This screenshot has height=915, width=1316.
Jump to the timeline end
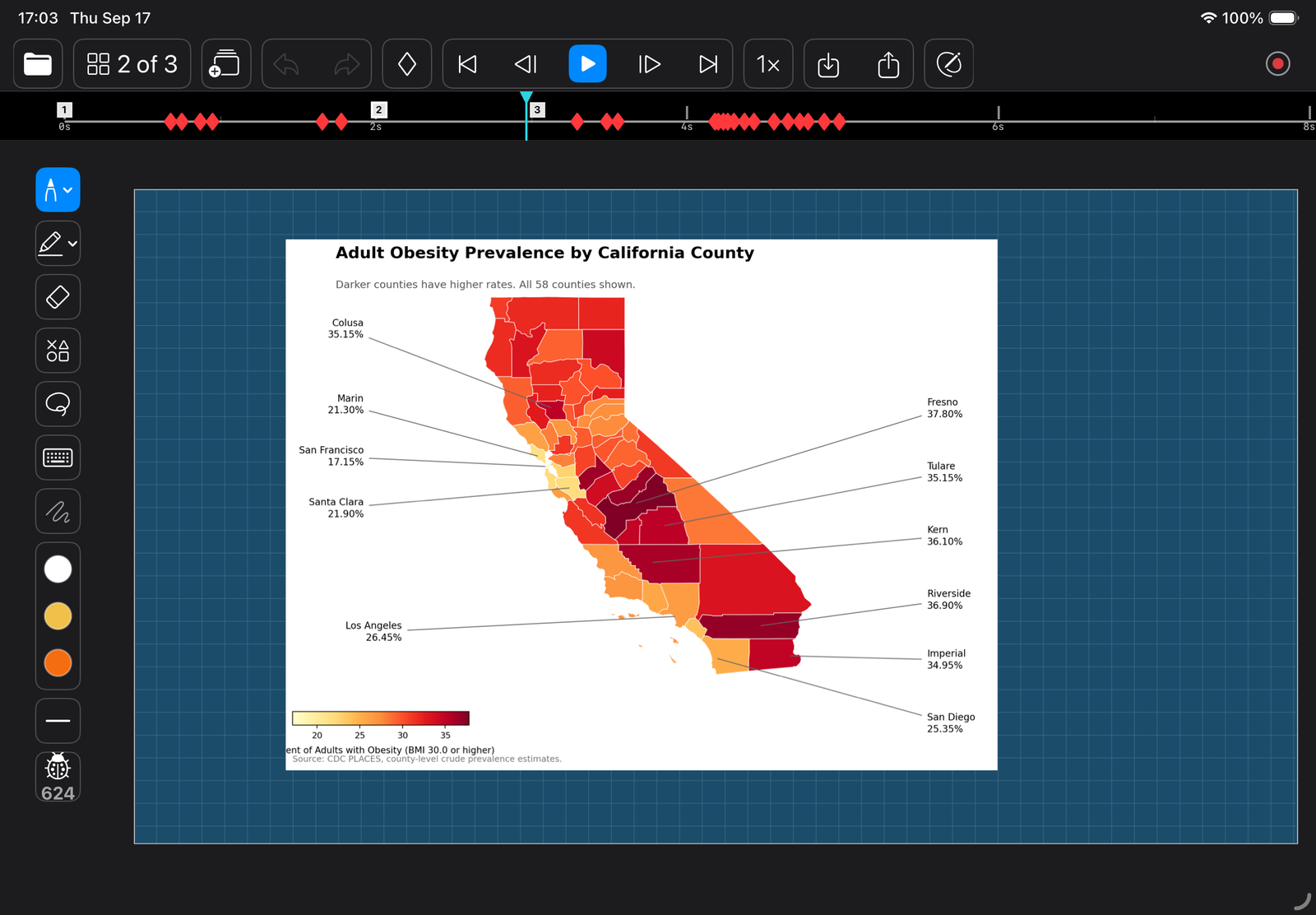point(708,64)
